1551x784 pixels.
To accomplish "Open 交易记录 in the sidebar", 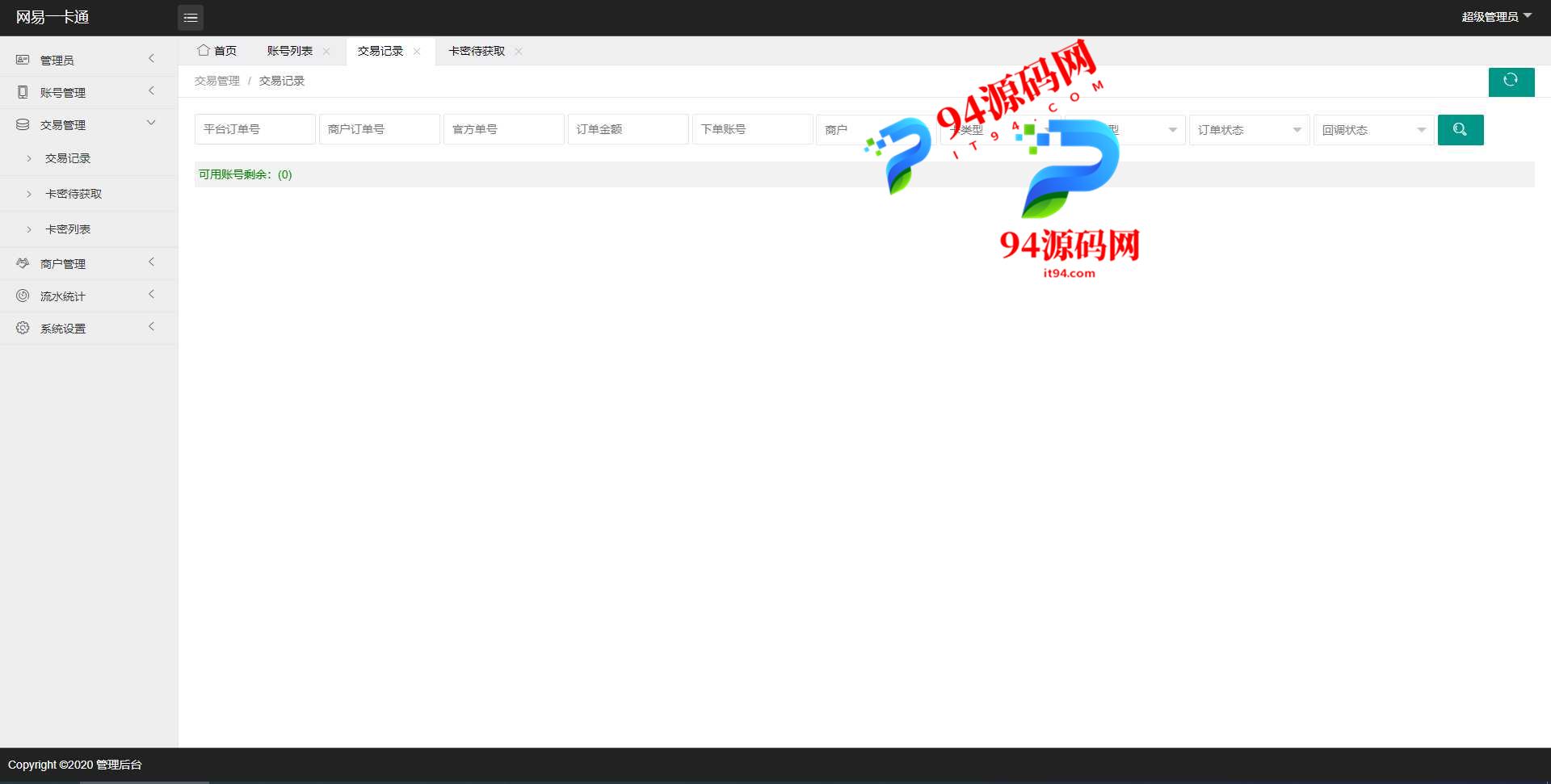I will click(89, 158).
